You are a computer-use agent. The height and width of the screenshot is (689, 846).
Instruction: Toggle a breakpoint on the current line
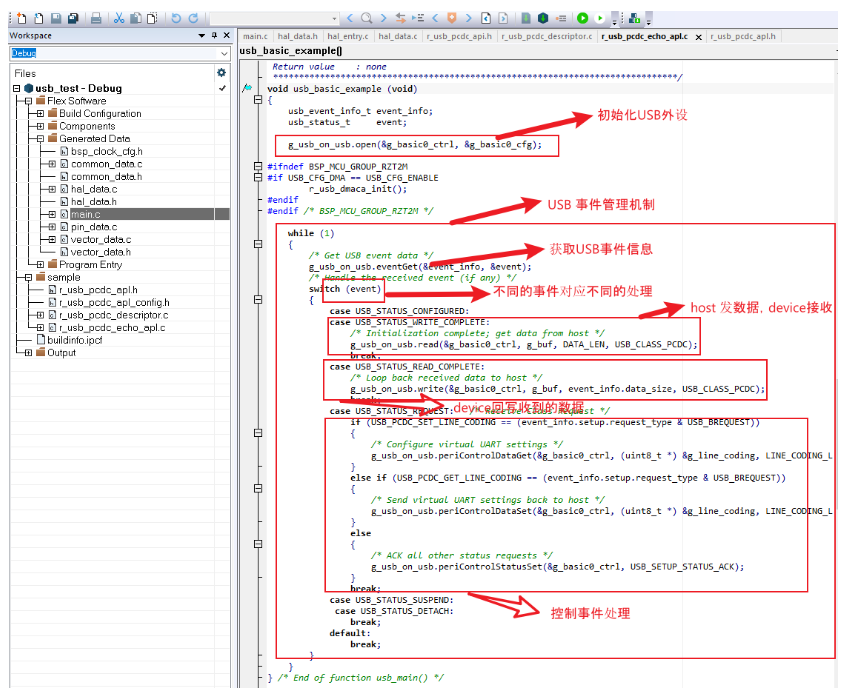pyautogui.click(x=561, y=18)
